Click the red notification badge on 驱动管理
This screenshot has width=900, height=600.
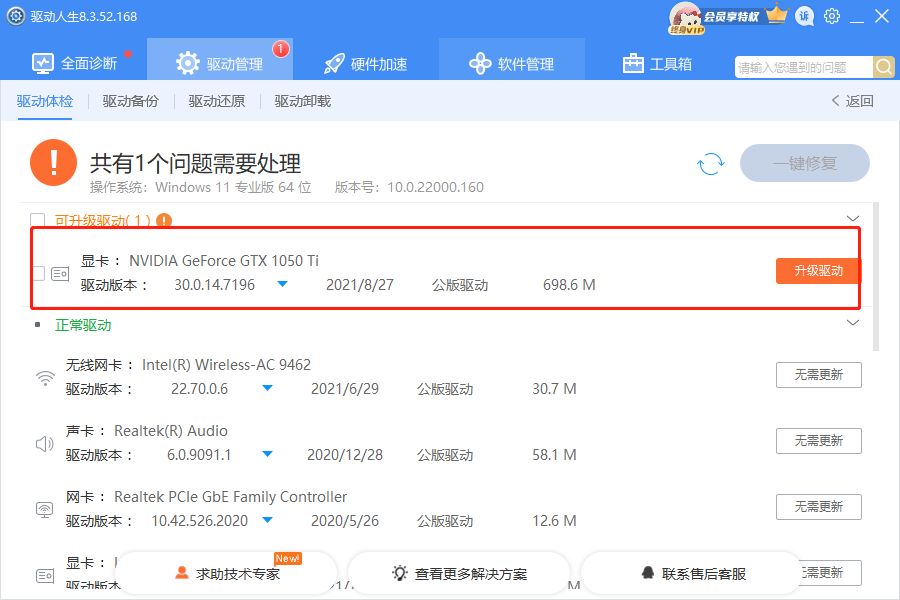[281, 49]
